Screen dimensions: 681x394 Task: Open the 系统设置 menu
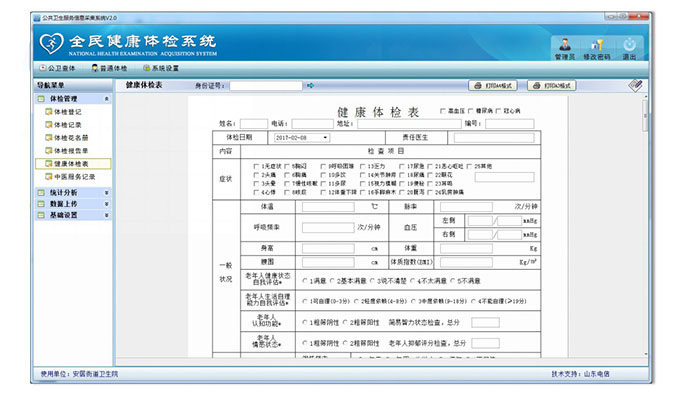pyautogui.click(x=161, y=68)
